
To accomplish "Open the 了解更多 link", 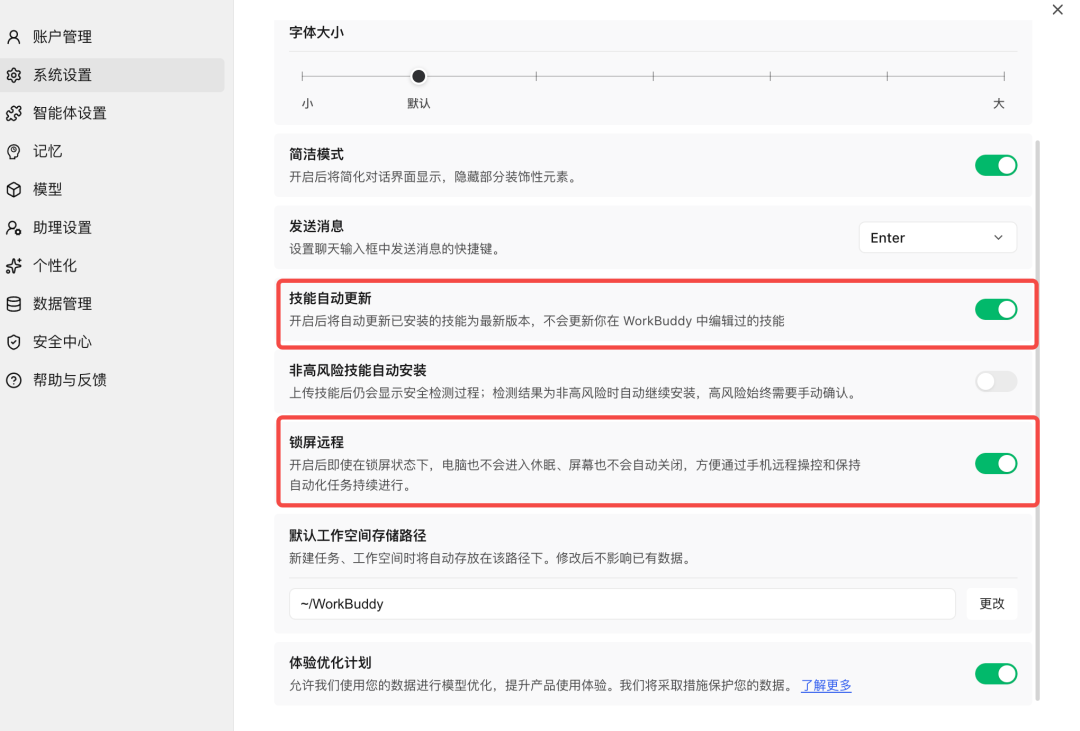I will 826,686.
